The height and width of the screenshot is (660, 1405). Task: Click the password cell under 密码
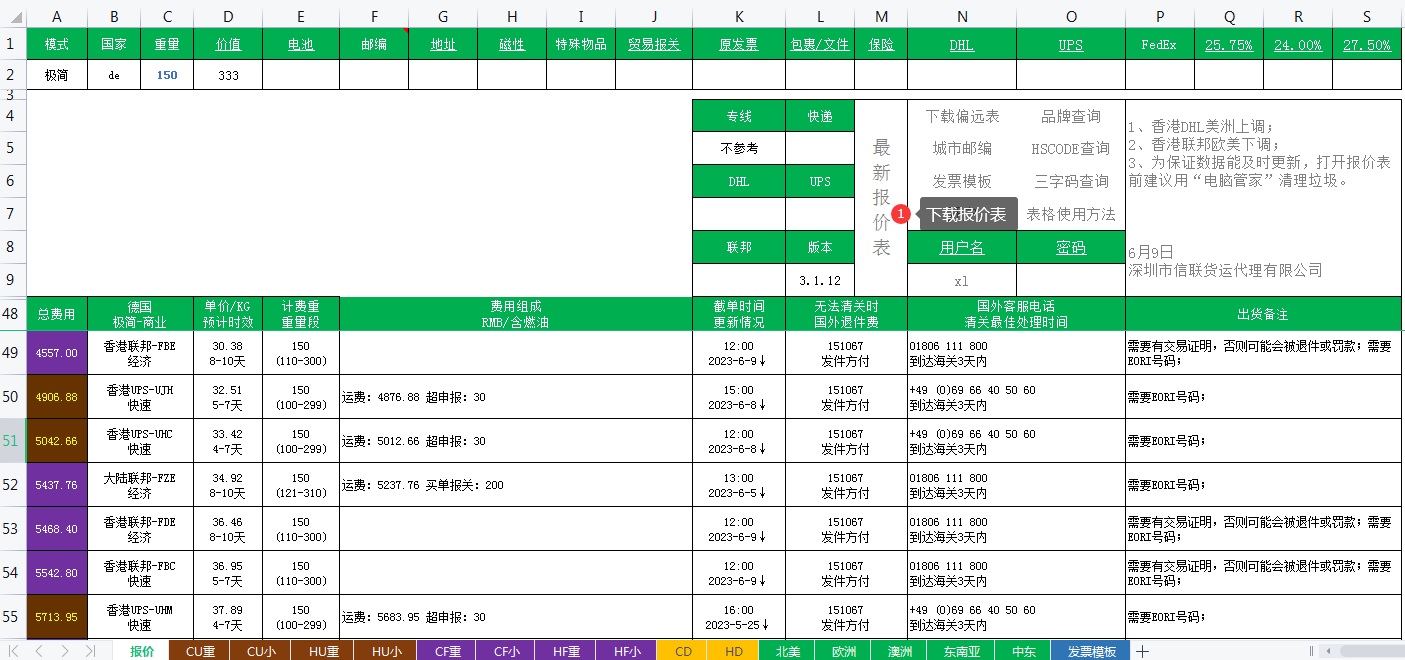point(1070,281)
